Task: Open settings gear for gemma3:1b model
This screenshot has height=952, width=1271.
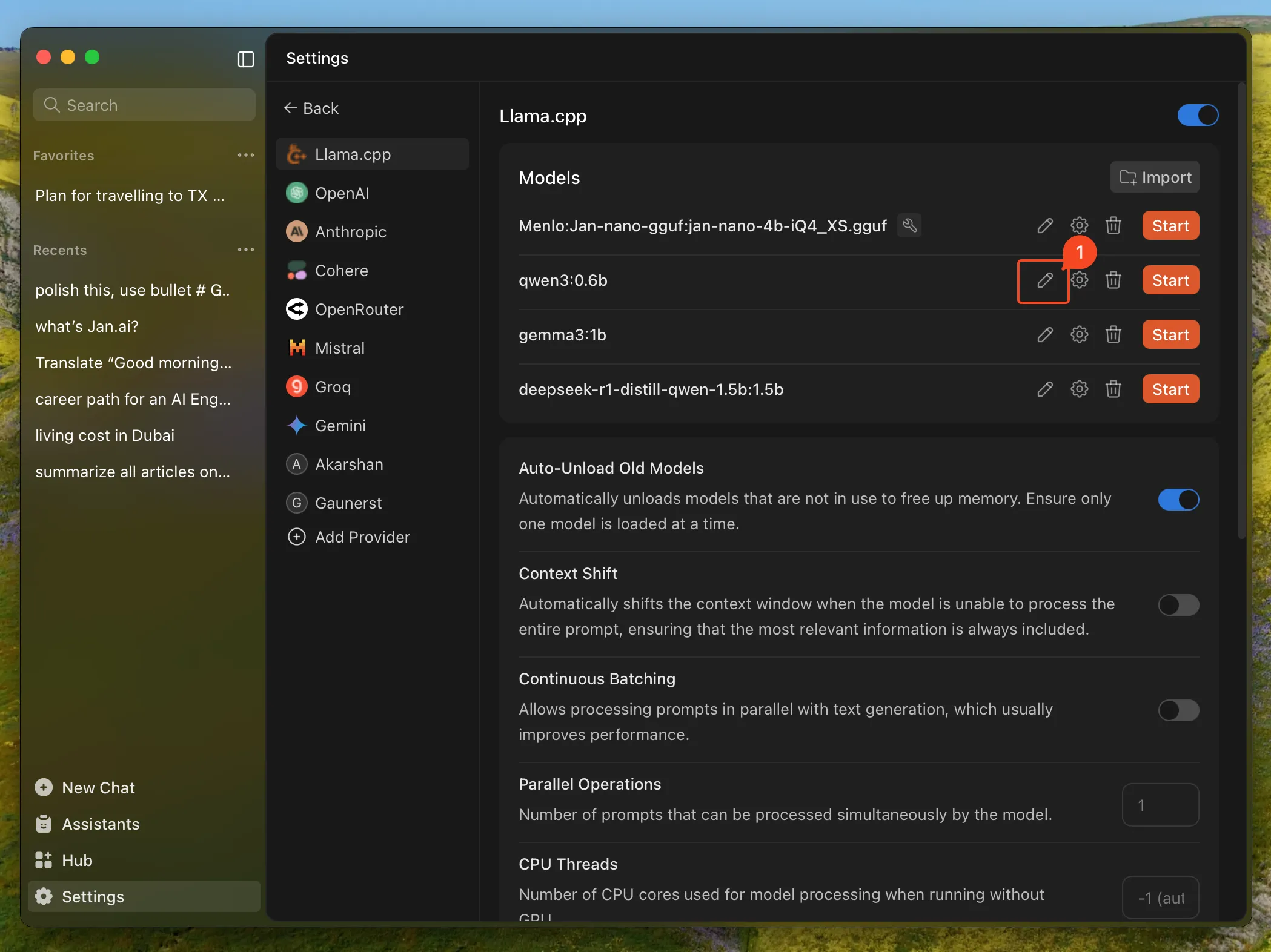Action: coord(1079,335)
